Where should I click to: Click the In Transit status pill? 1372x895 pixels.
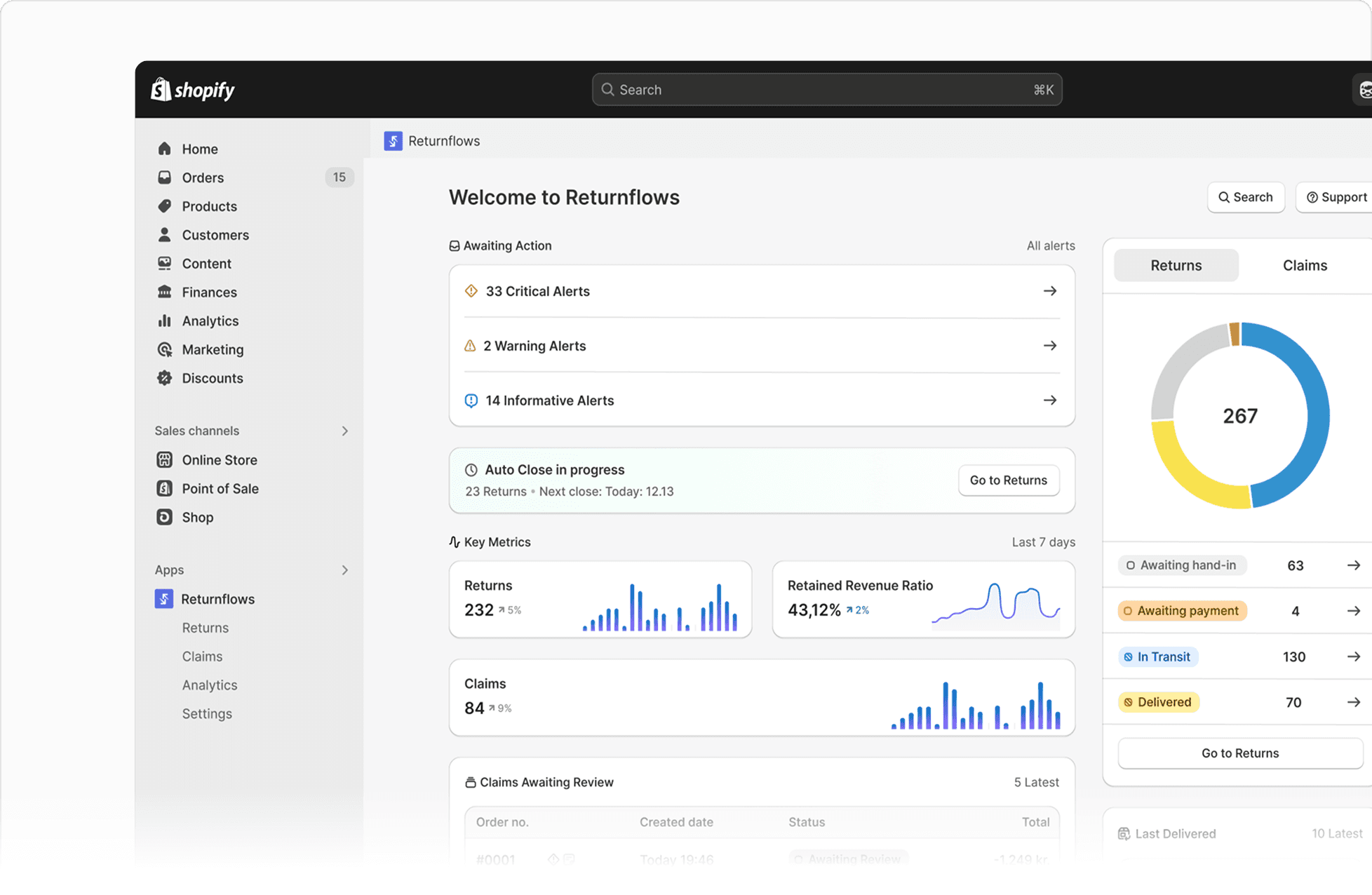(1158, 657)
